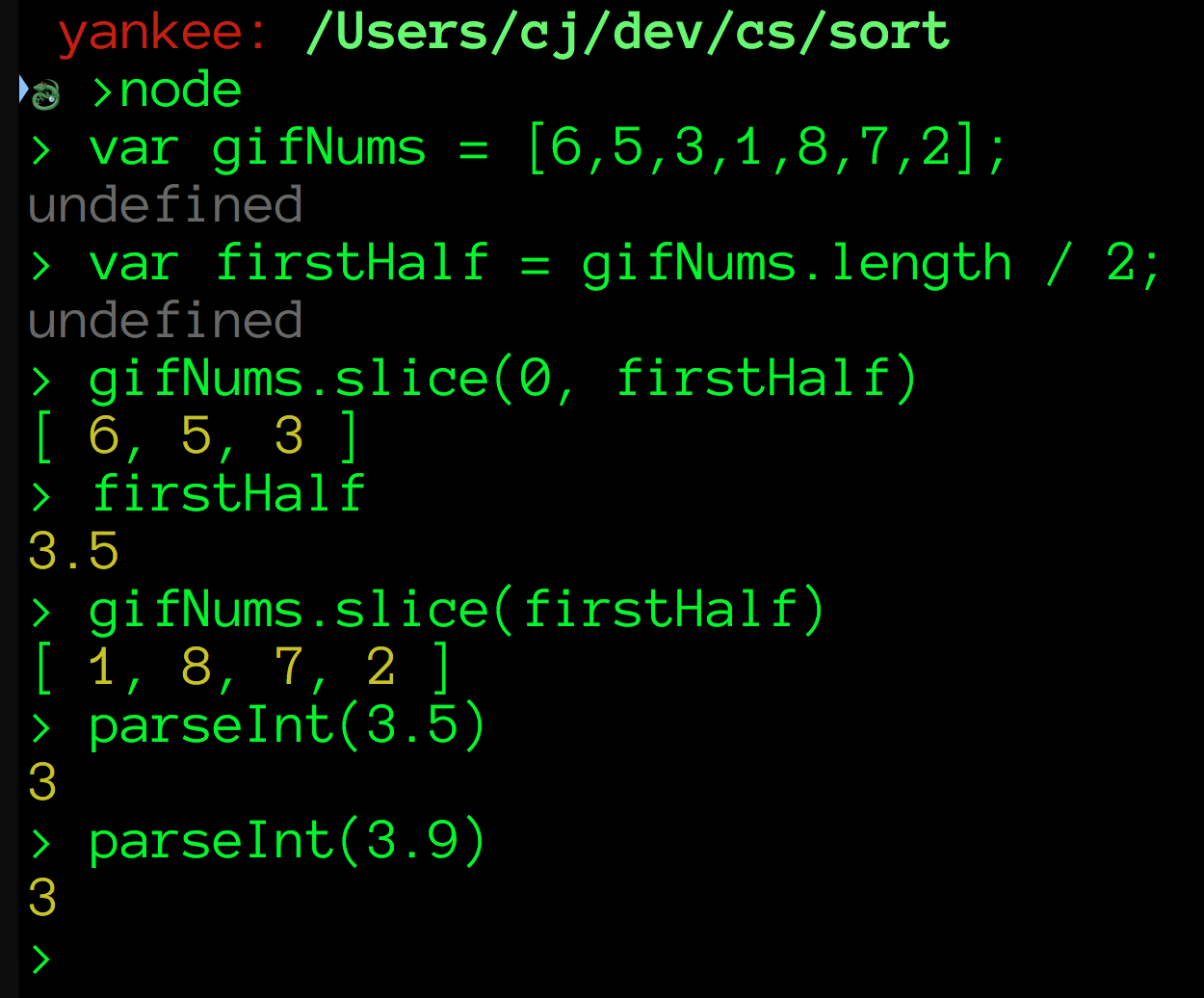Click the /Users/cj/dev/cs/sort directory path
The height and width of the screenshot is (998, 1204).
coord(628,32)
